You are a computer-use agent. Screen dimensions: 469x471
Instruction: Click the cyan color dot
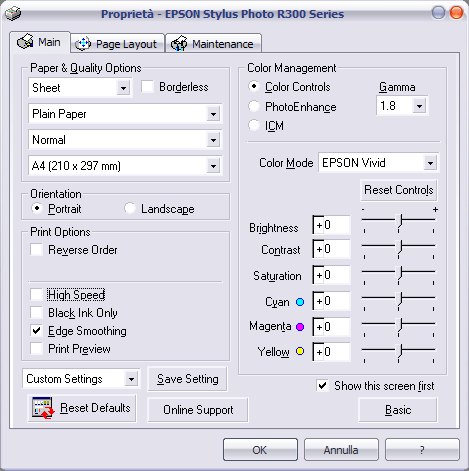pyautogui.click(x=300, y=302)
